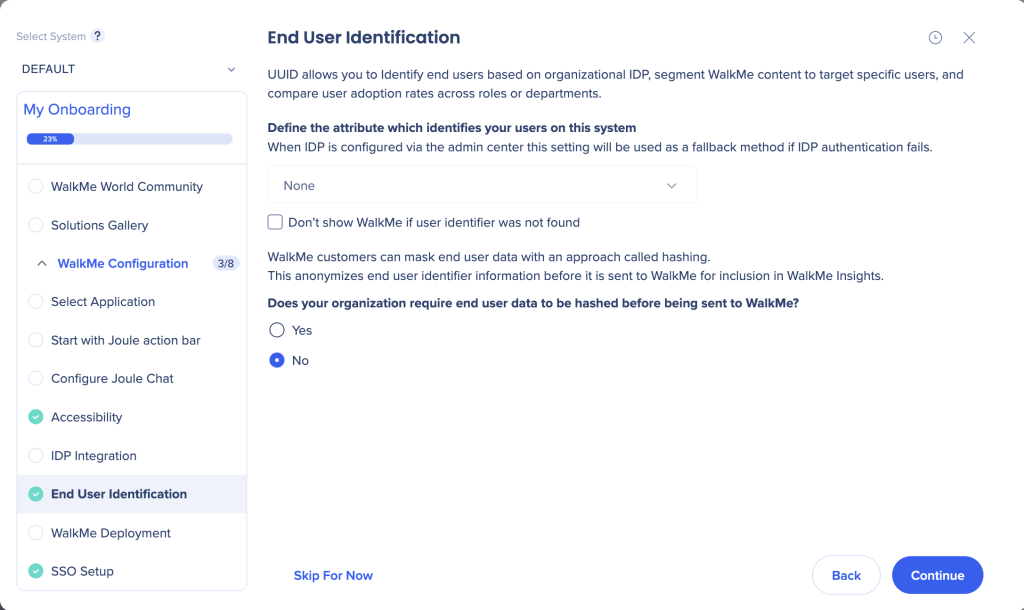Viewport: 1024px width, 610px height.
Task: Collapse the WalkMe Configuration section
Action: [x=42, y=264]
